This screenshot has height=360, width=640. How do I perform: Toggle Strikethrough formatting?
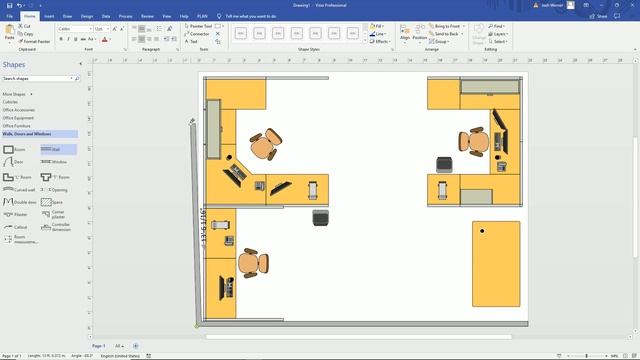[83, 39]
